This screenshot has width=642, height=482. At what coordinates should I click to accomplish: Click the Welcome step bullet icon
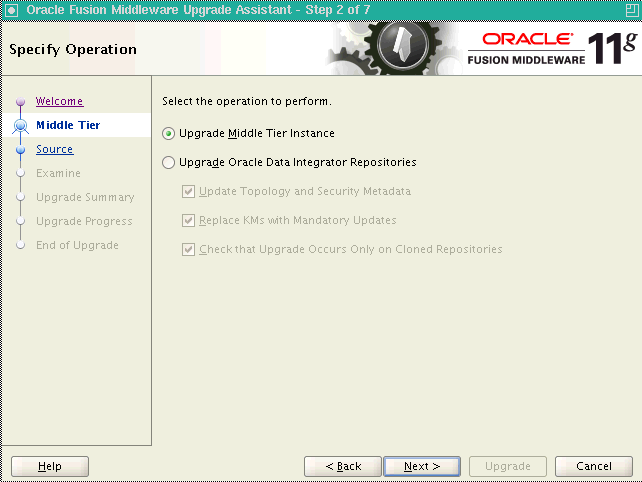[20, 101]
